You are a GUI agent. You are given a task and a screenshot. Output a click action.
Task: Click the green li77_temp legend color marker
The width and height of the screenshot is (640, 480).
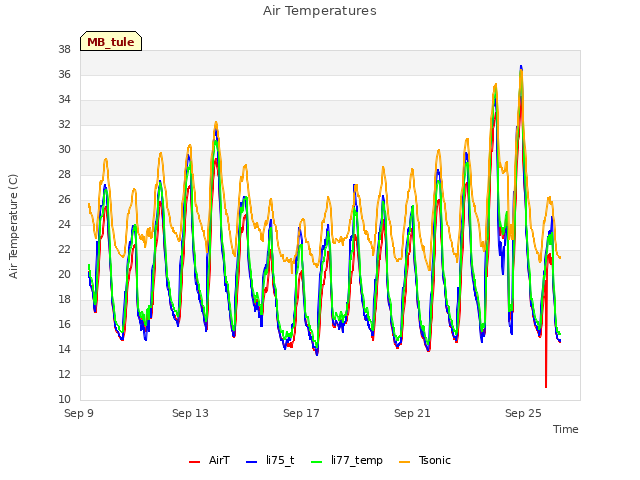(x=316, y=462)
